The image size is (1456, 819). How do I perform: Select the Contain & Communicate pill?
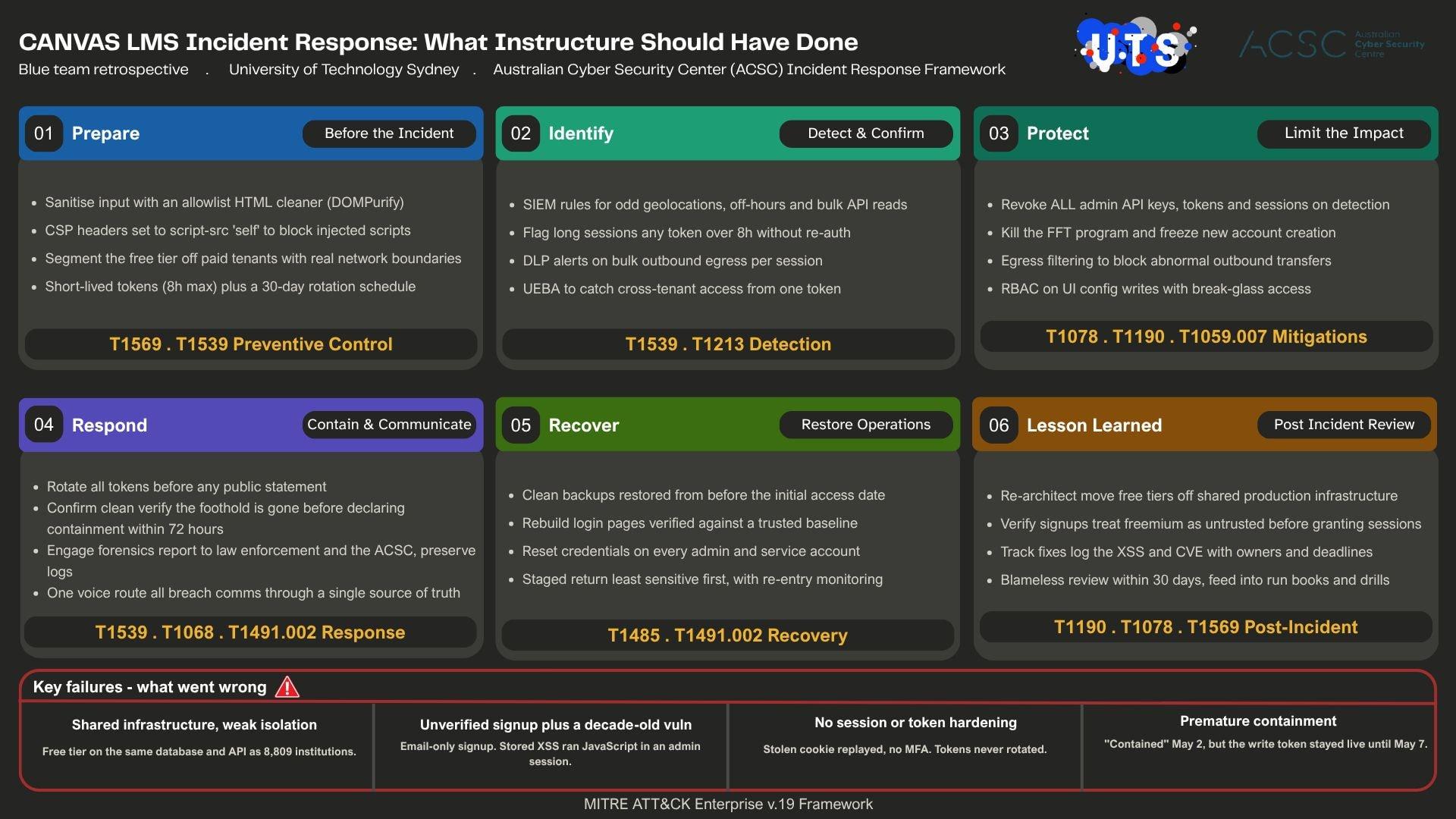point(389,425)
